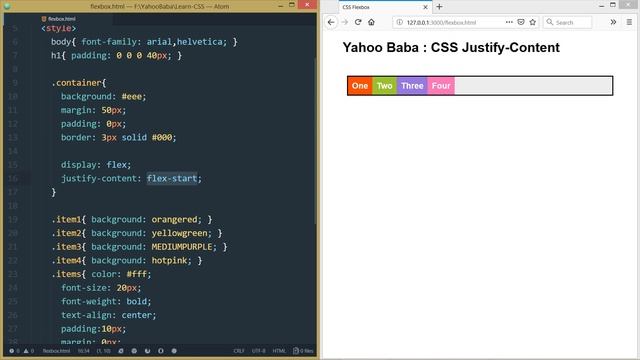Click the flexbox.html file name in status bar
Image resolution: width=640 pixels, height=360 pixels.
(x=57, y=351)
